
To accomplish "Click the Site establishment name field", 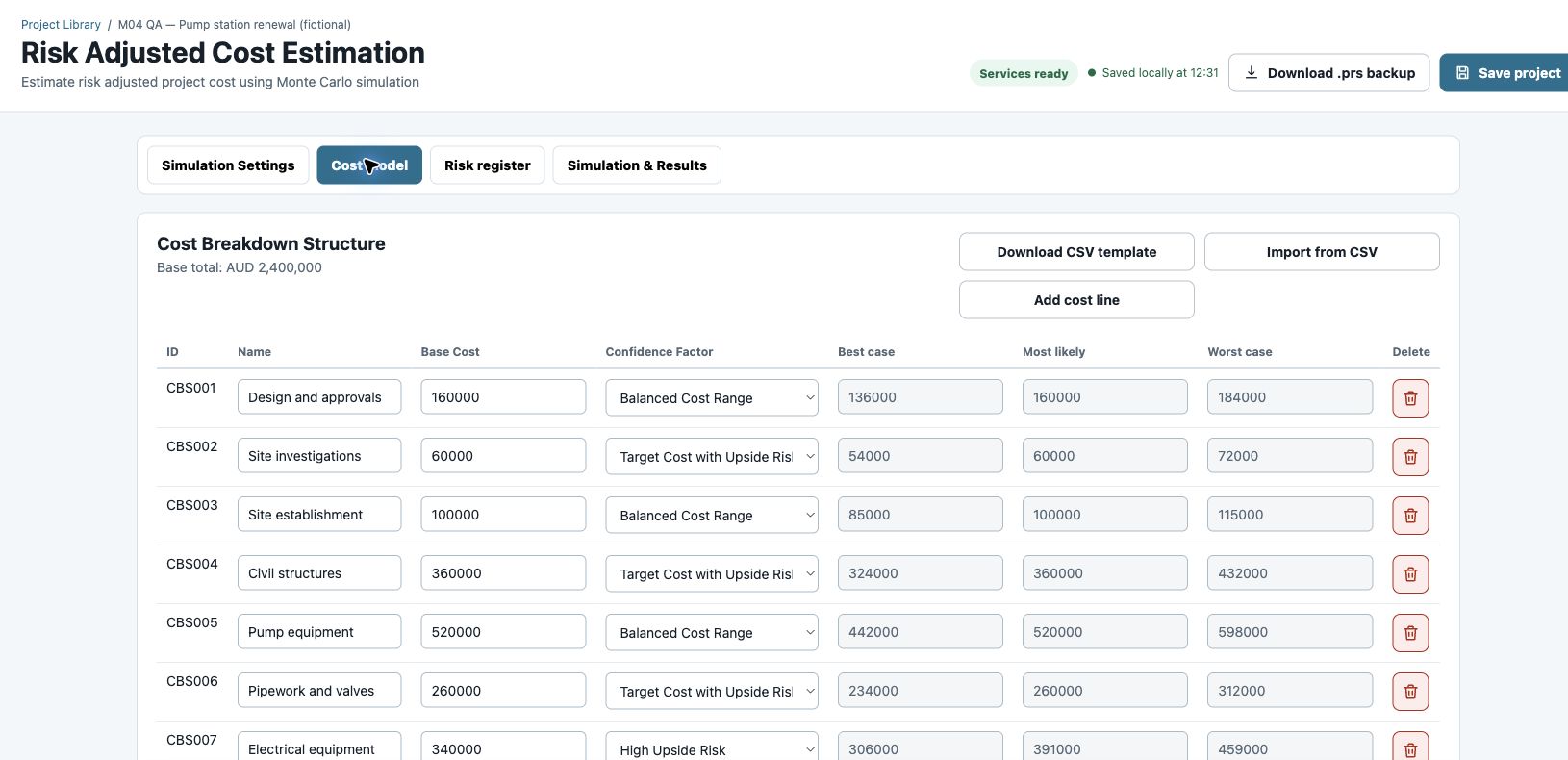I will [x=319, y=515].
